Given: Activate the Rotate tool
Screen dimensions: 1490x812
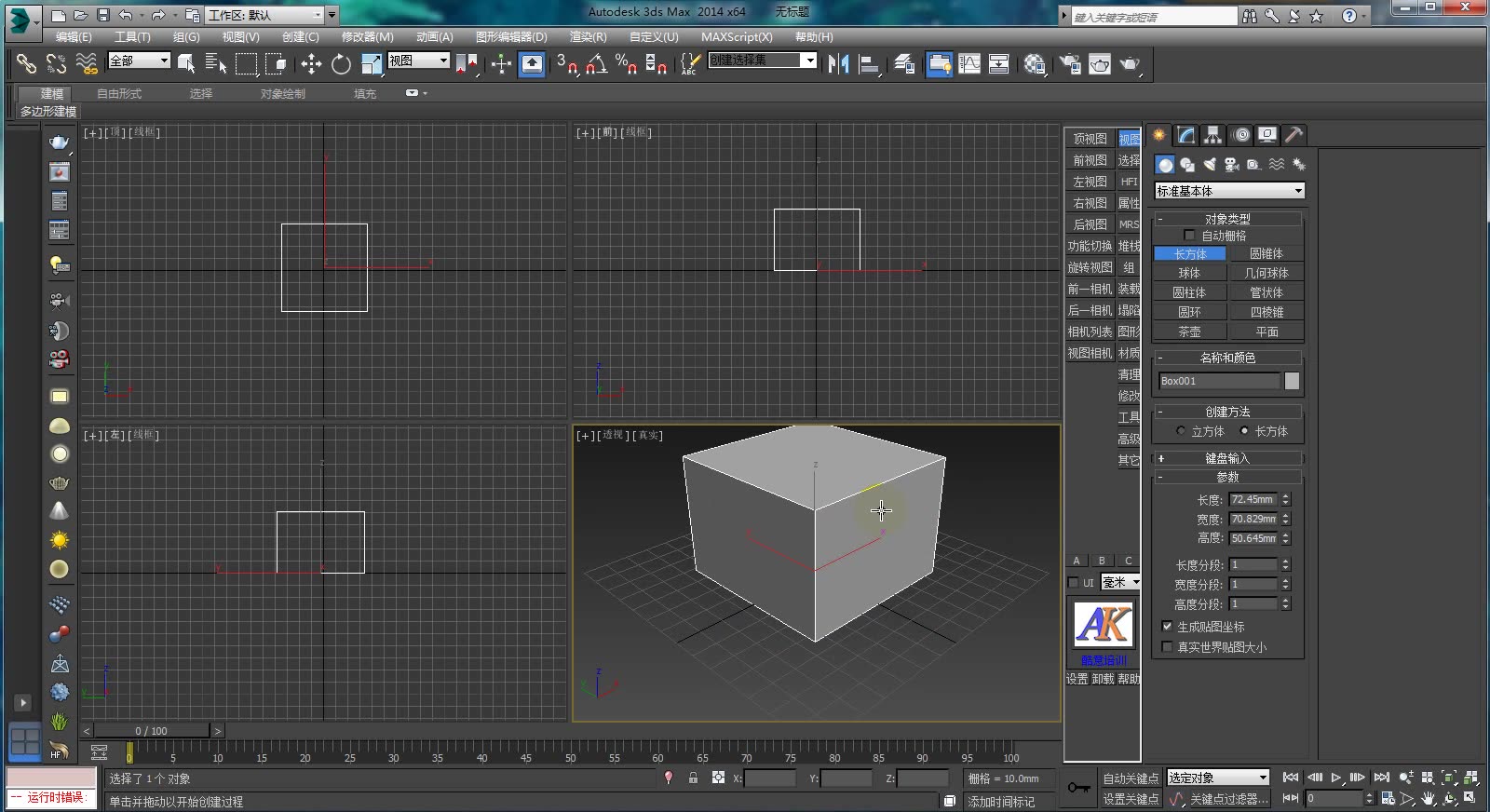Looking at the screenshot, I should tap(341, 64).
